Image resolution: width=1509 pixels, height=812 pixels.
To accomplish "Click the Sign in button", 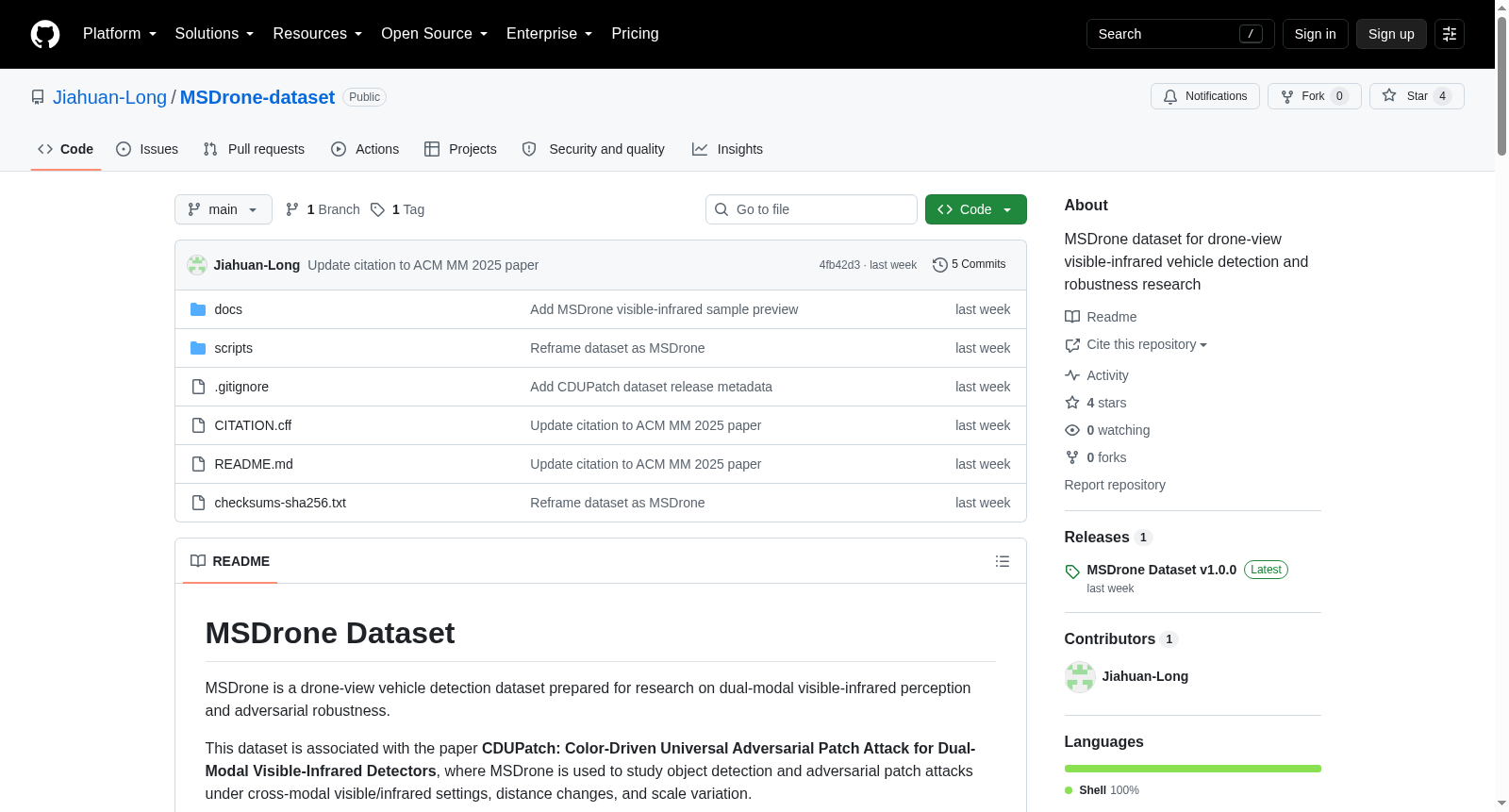I will pos(1316,34).
